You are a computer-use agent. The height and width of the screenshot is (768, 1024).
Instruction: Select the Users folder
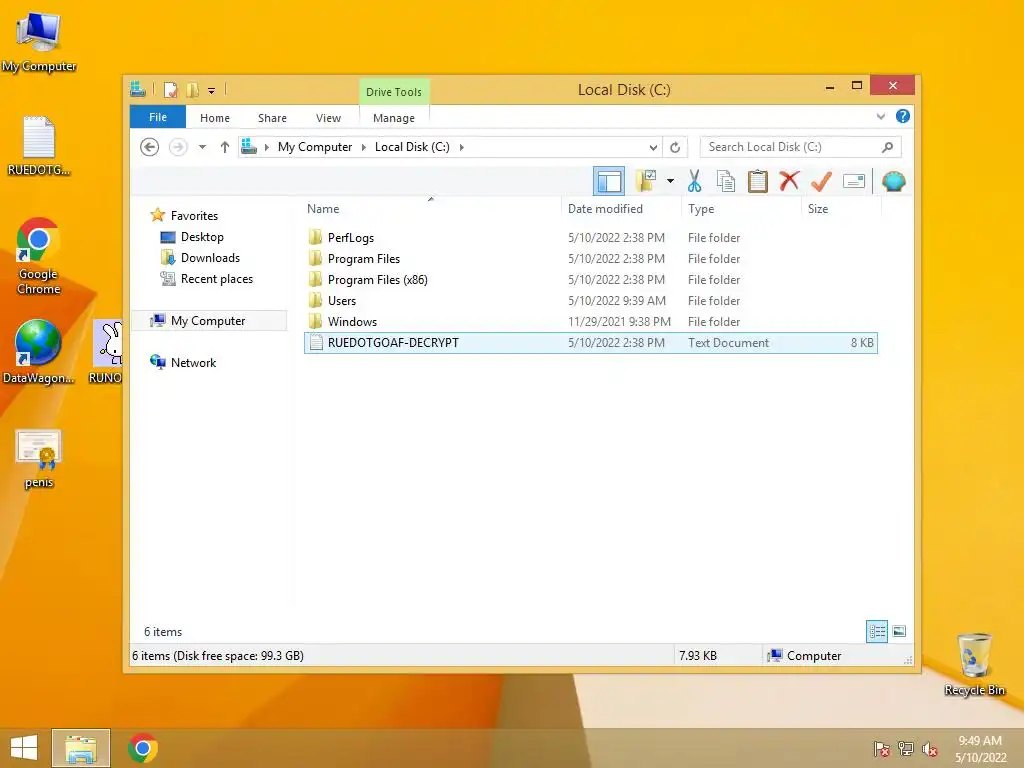(590, 300)
